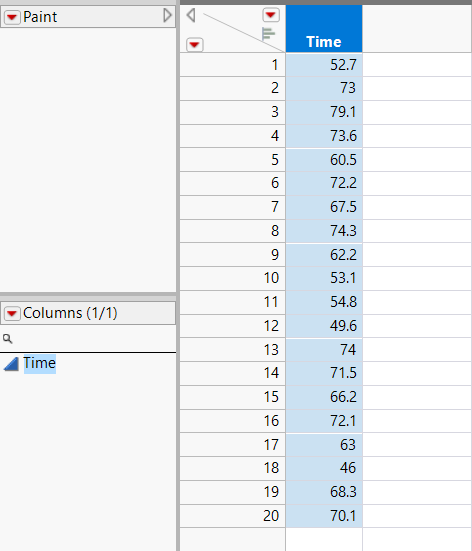Select row number 11
Viewport: 472px width, 551px height.
[232, 302]
